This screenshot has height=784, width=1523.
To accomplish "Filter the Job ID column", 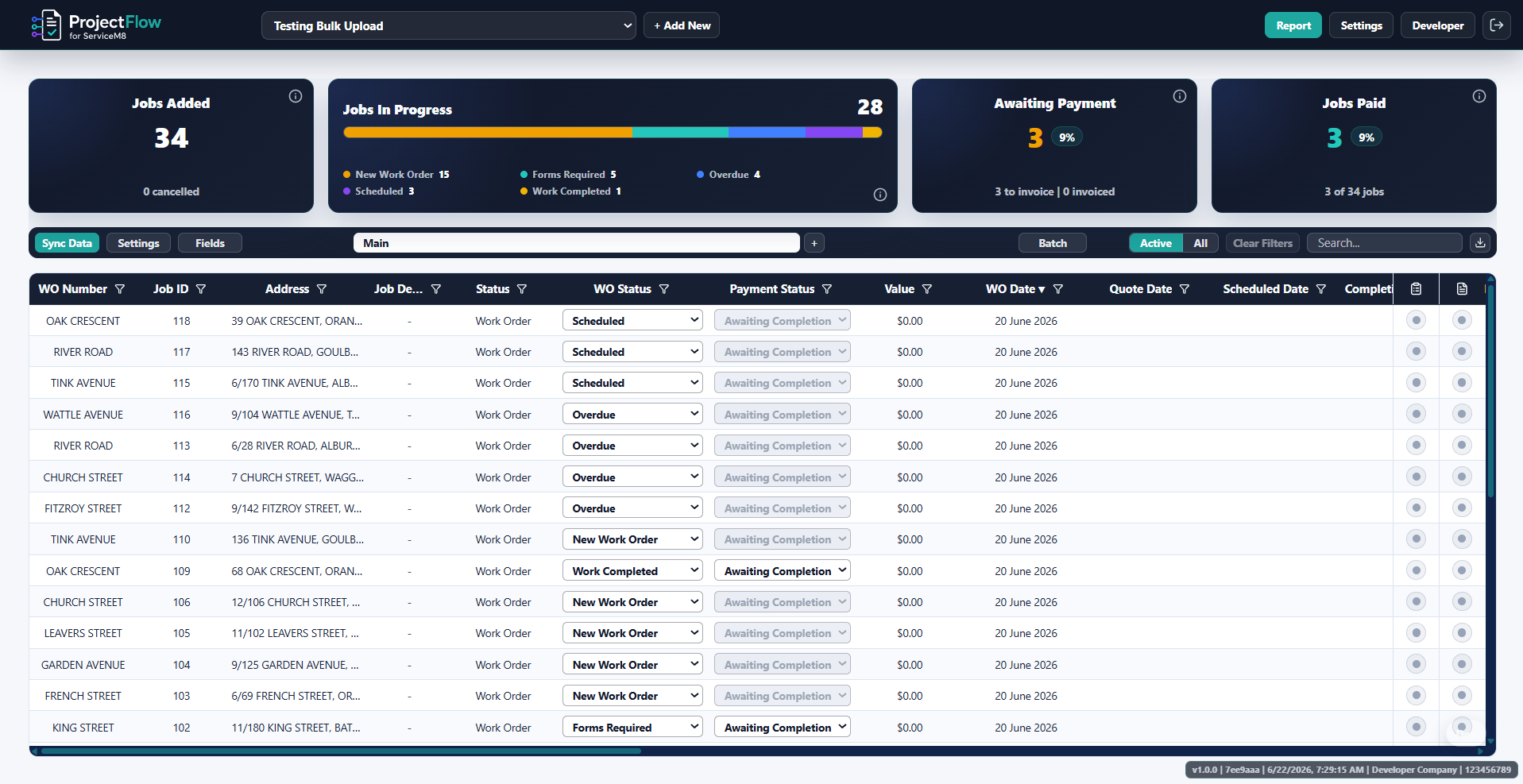I will (x=201, y=289).
